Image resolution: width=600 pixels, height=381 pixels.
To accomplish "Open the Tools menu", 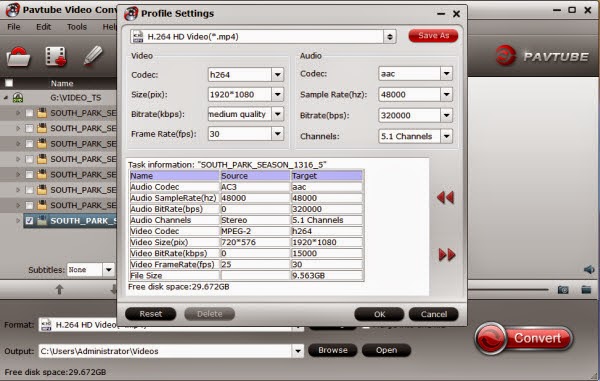I will (x=77, y=27).
